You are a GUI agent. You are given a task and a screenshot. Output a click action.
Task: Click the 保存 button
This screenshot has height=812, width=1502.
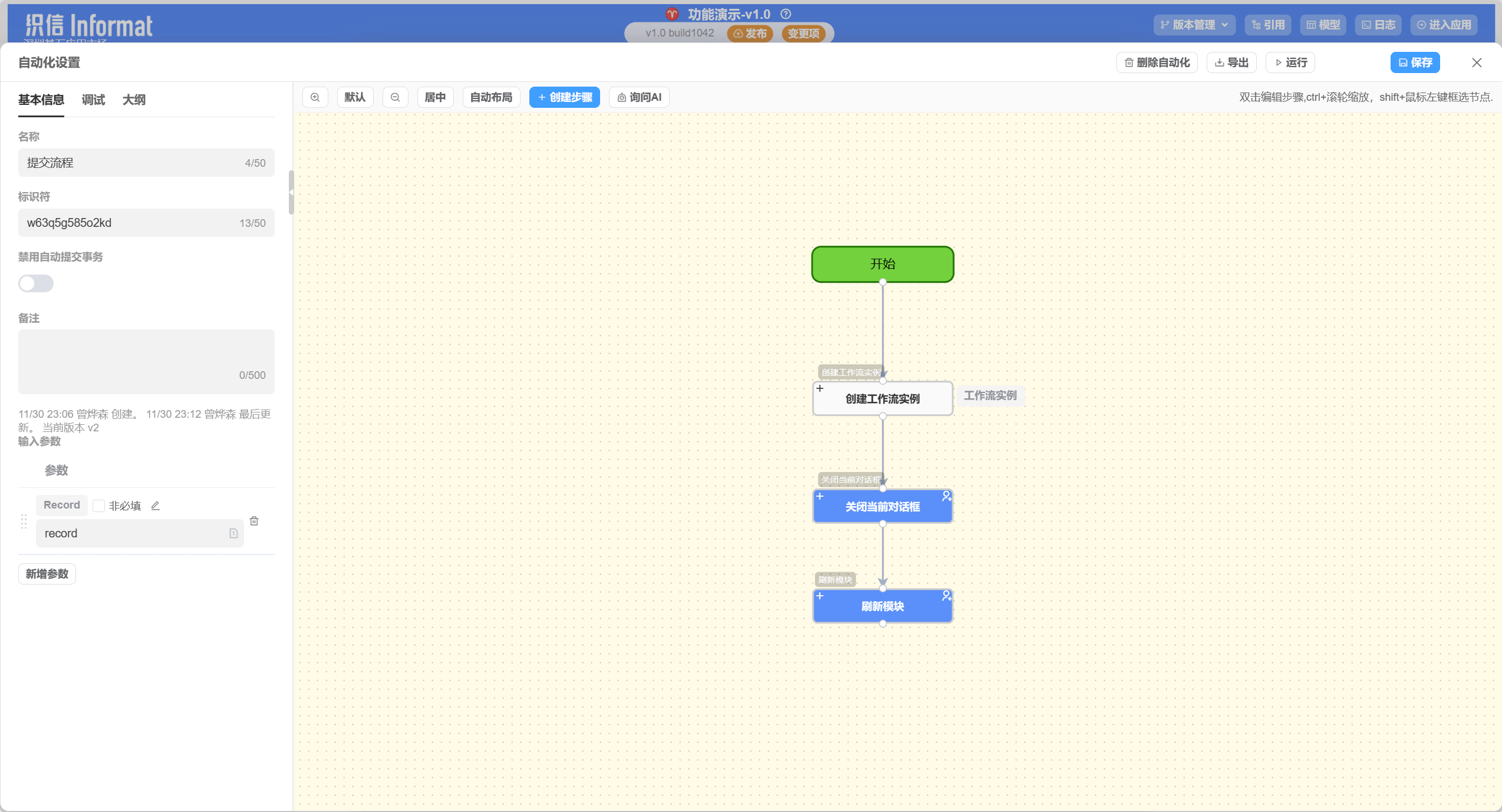1415,62
